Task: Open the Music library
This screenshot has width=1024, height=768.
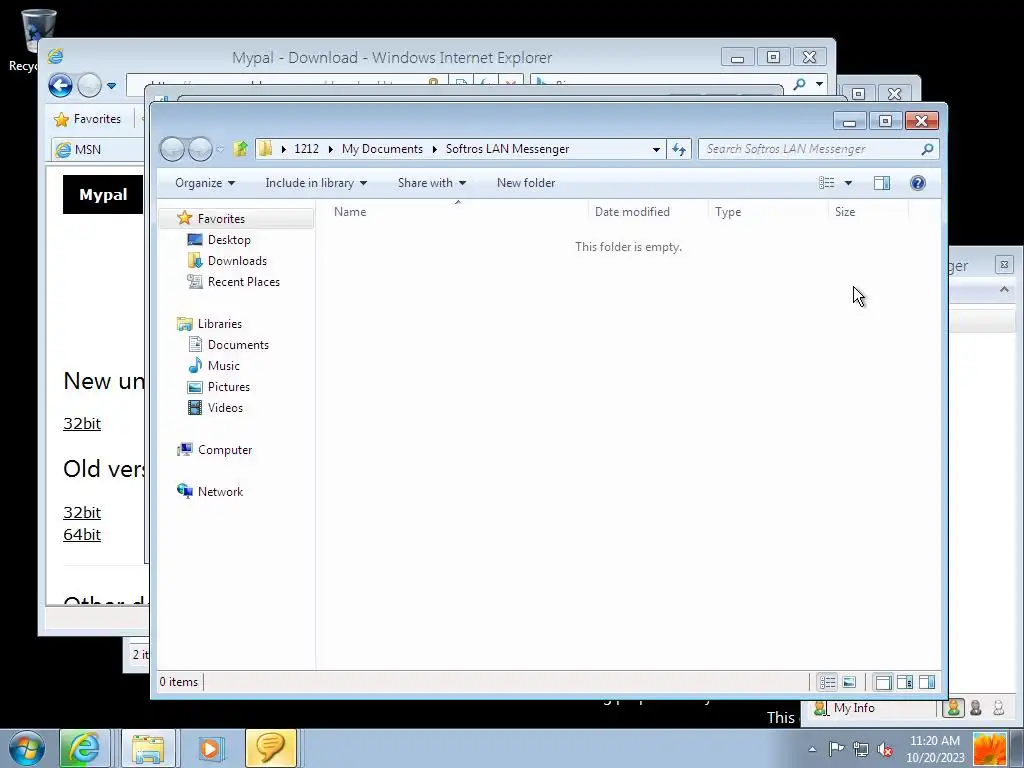Action: tap(223, 366)
